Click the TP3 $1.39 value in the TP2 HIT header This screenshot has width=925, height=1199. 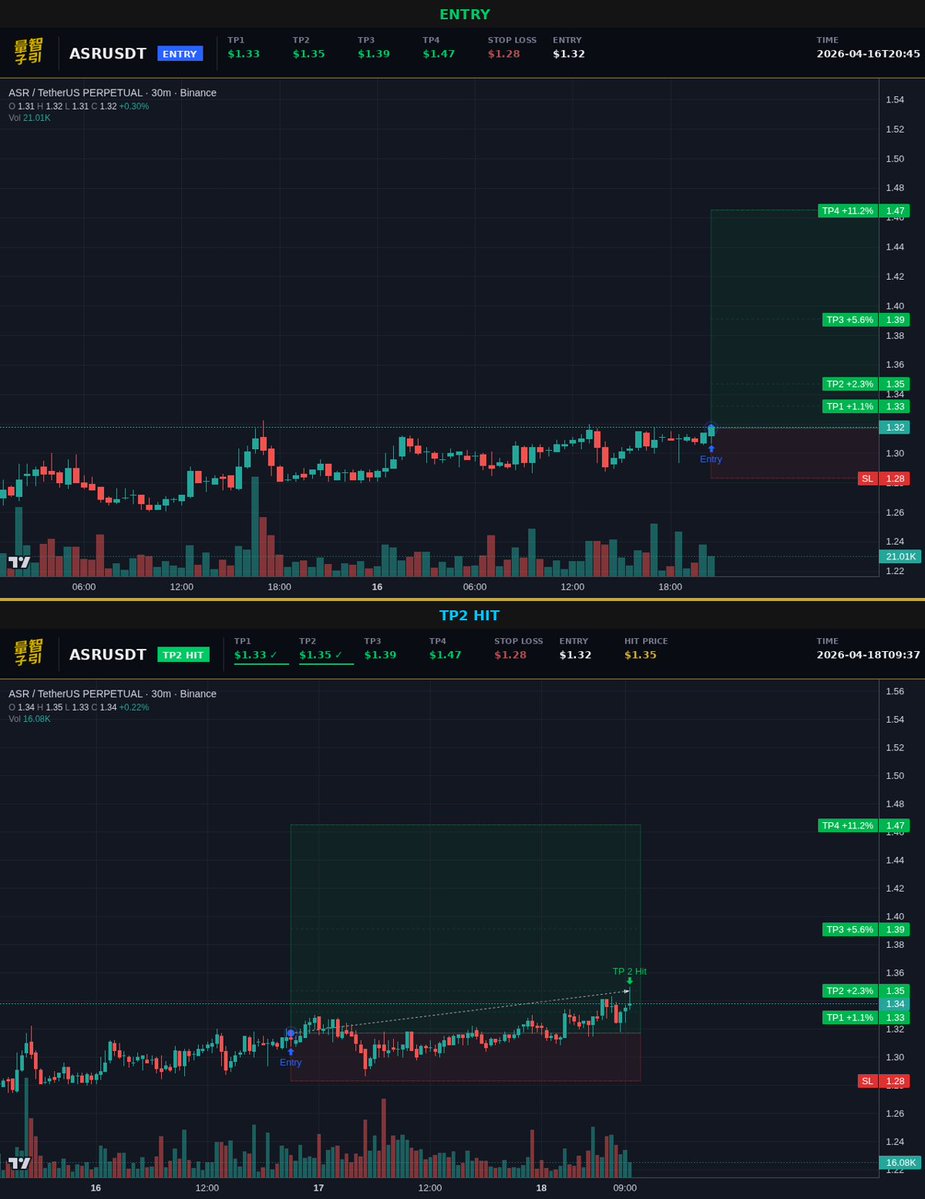[380, 655]
